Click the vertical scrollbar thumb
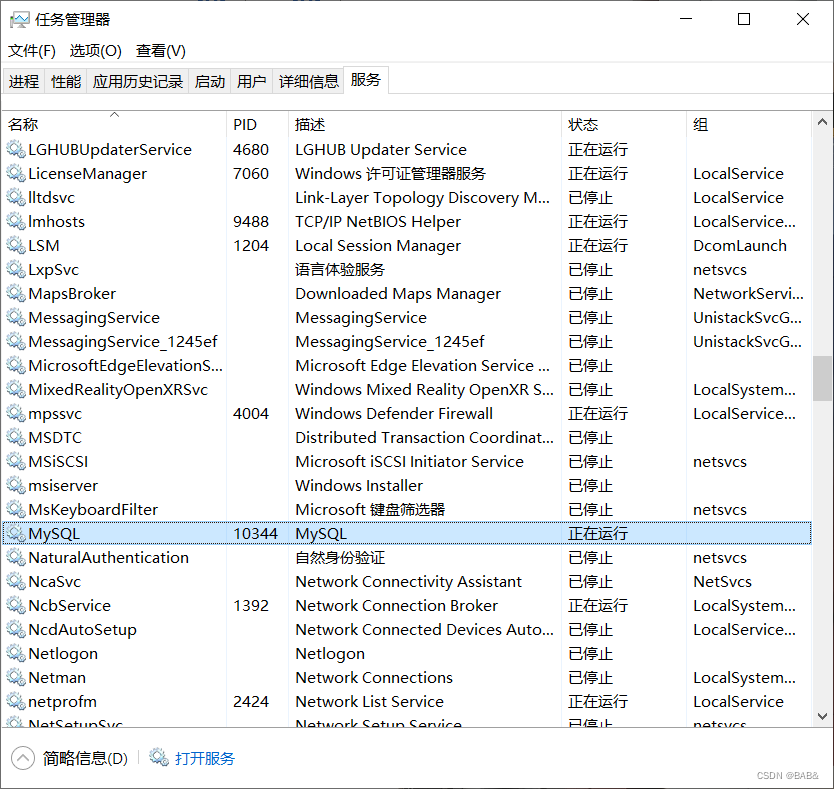The height and width of the screenshot is (789, 834). click(x=822, y=378)
